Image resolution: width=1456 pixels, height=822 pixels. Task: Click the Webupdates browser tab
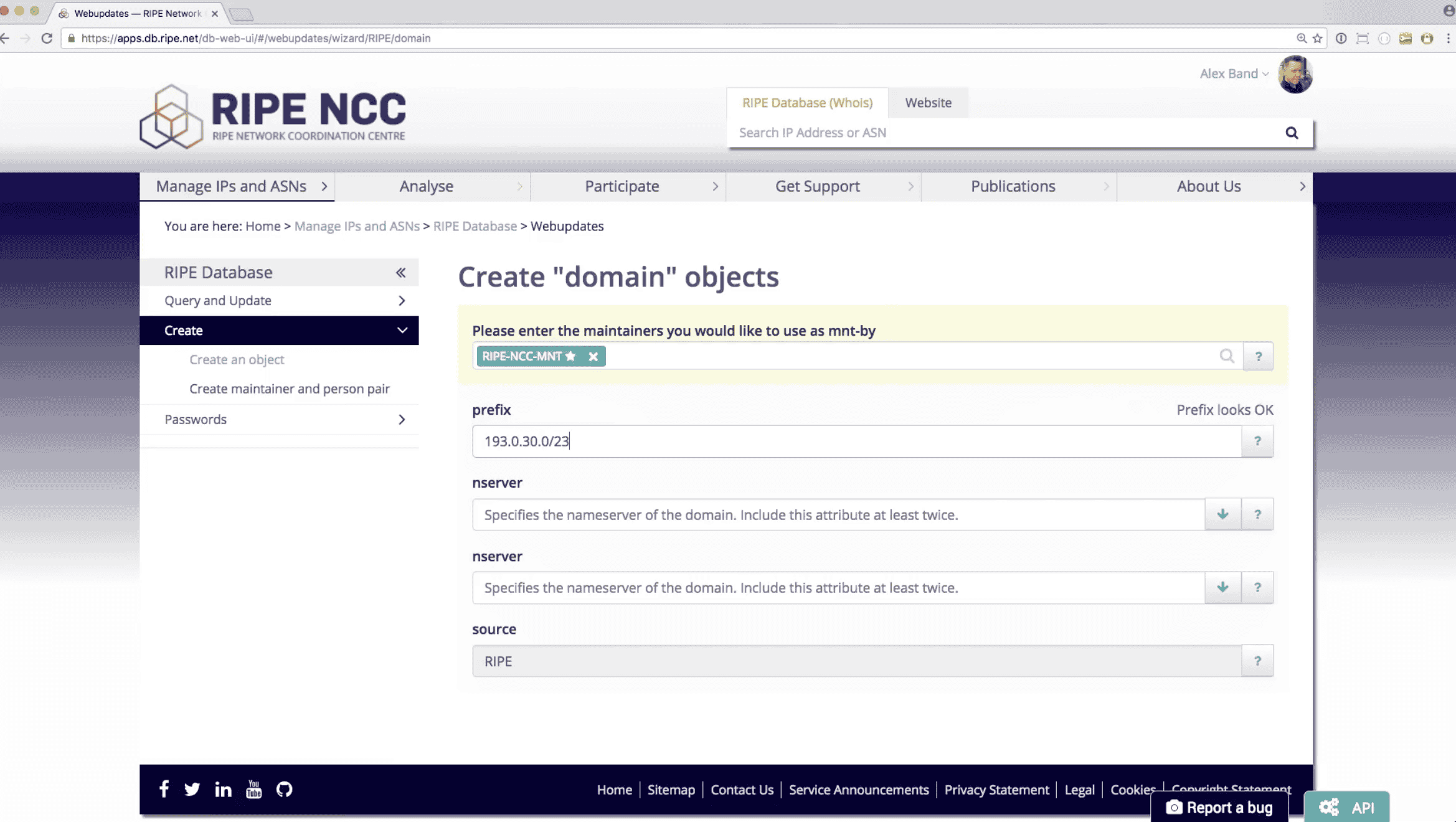pos(137,13)
